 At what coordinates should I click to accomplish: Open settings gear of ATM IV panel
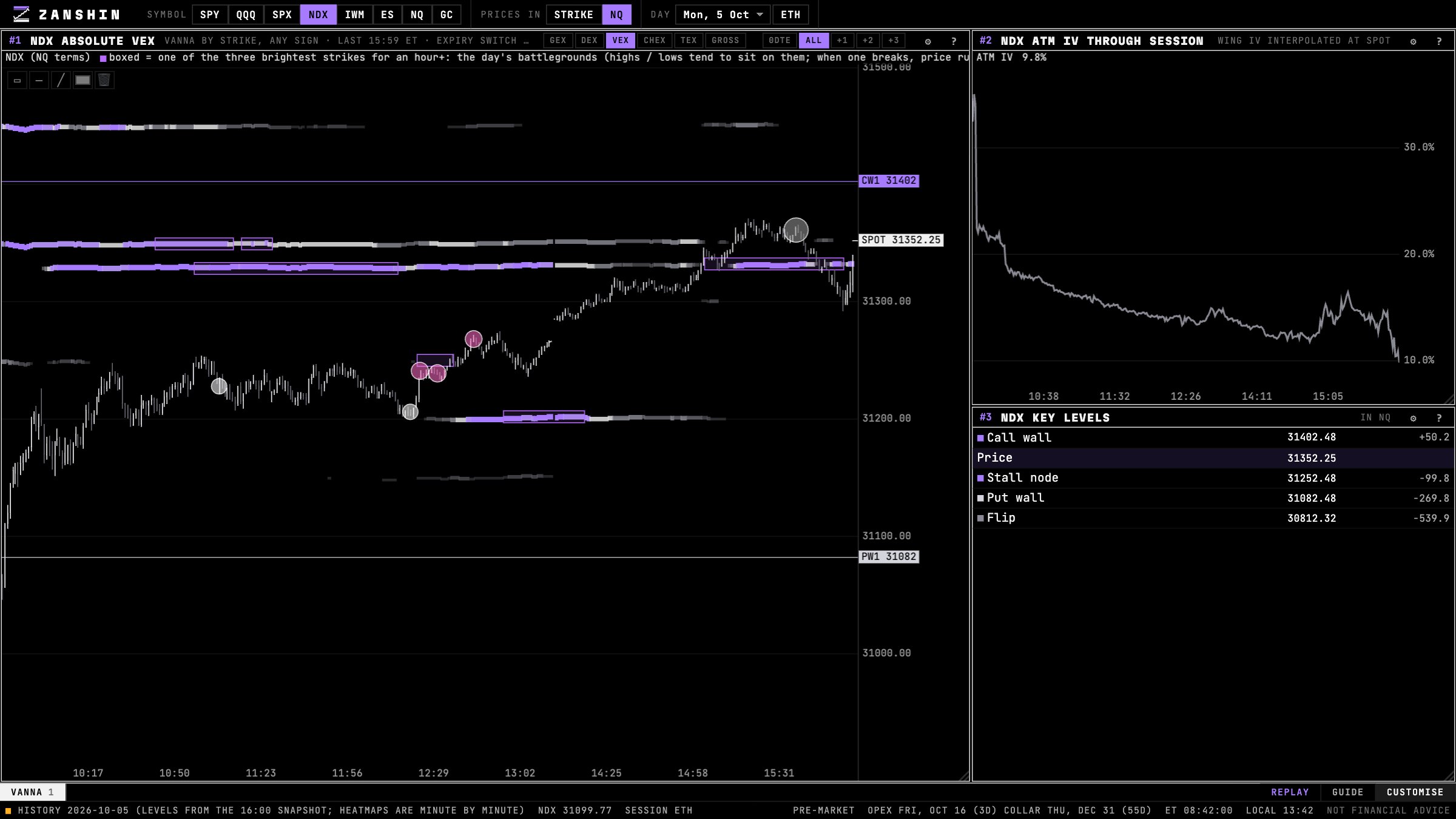pyautogui.click(x=1413, y=41)
